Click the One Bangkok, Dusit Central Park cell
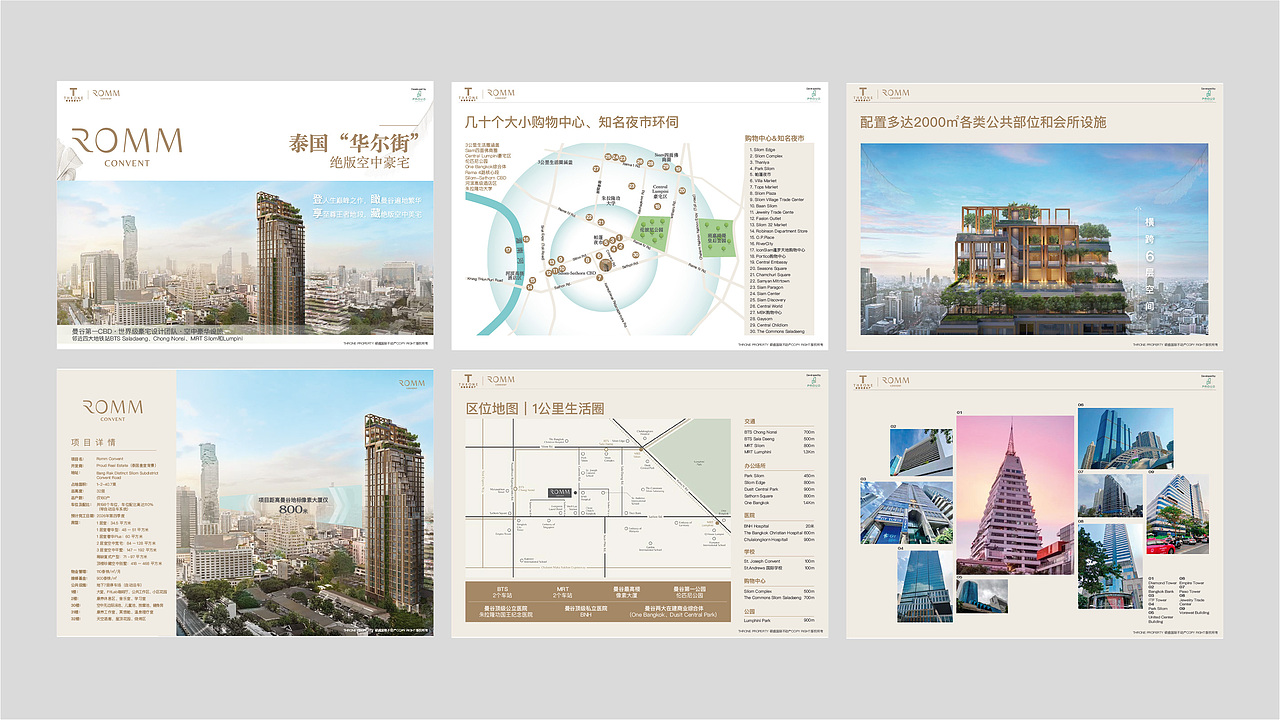The width and height of the screenshot is (1280, 720). 674,611
